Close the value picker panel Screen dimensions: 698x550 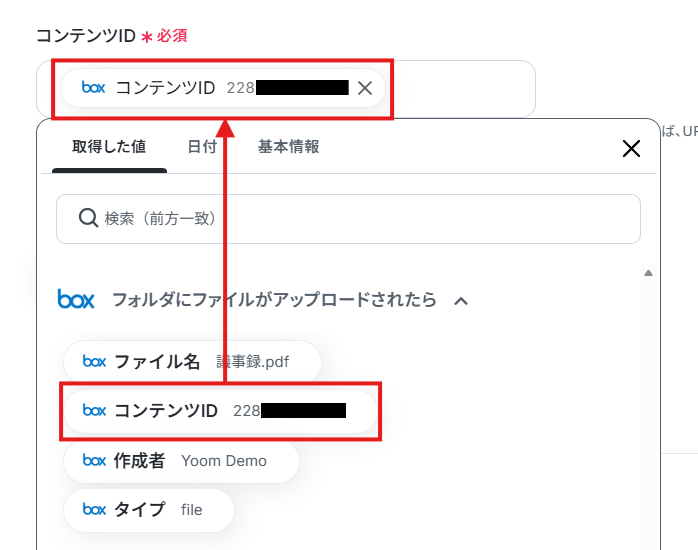coord(631,149)
